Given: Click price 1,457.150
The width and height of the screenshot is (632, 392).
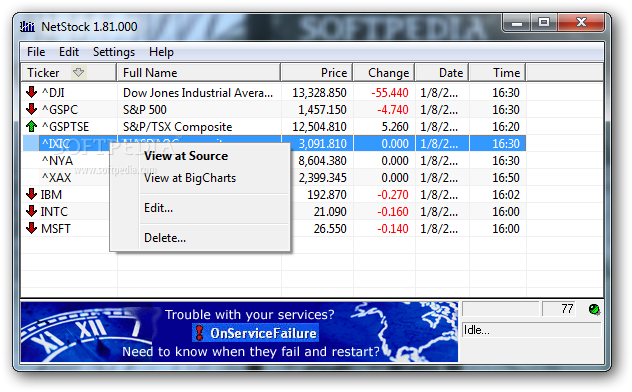Looking at the screenshot, I should click(x=322, y=110).
